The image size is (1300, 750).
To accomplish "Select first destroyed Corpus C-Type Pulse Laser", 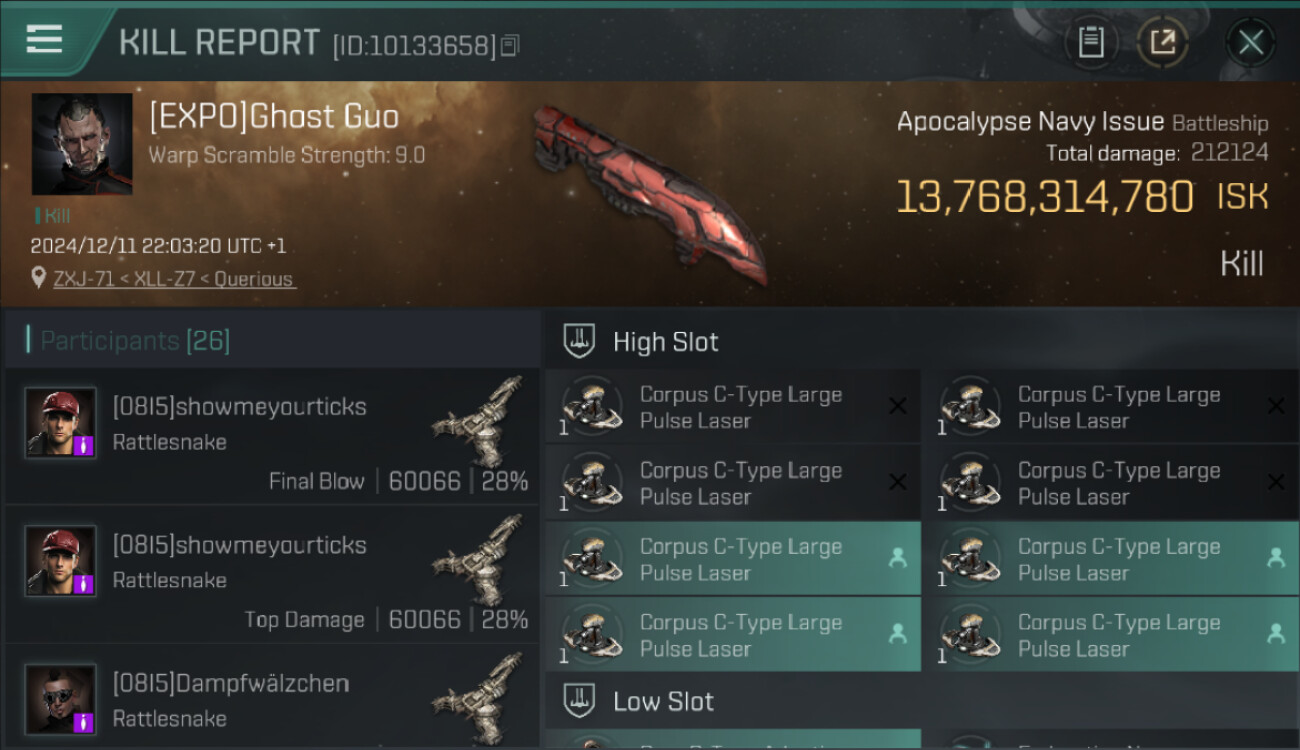I will coord(733,407).
